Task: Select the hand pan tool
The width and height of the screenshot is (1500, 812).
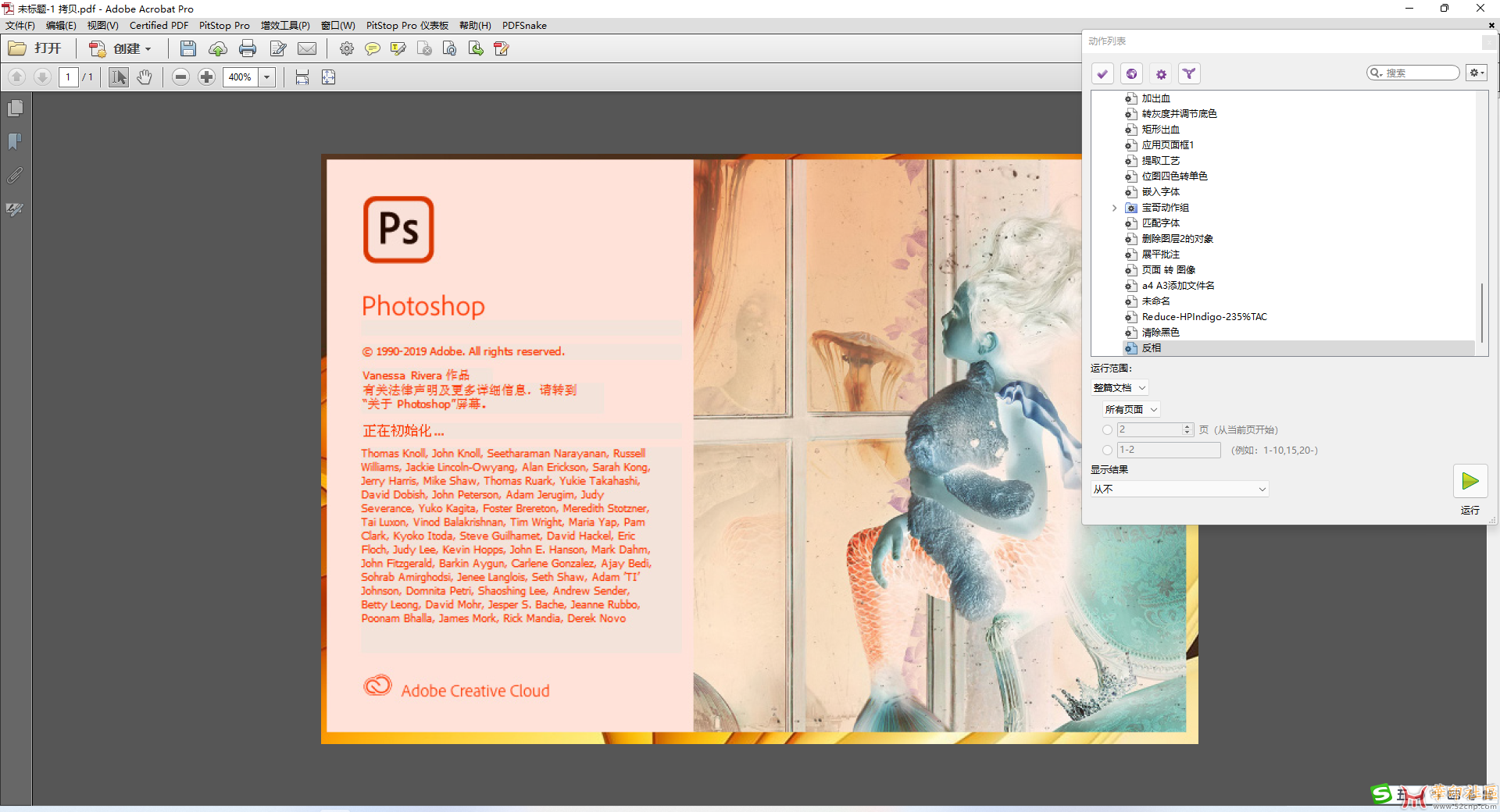Action: click(145, 77)
